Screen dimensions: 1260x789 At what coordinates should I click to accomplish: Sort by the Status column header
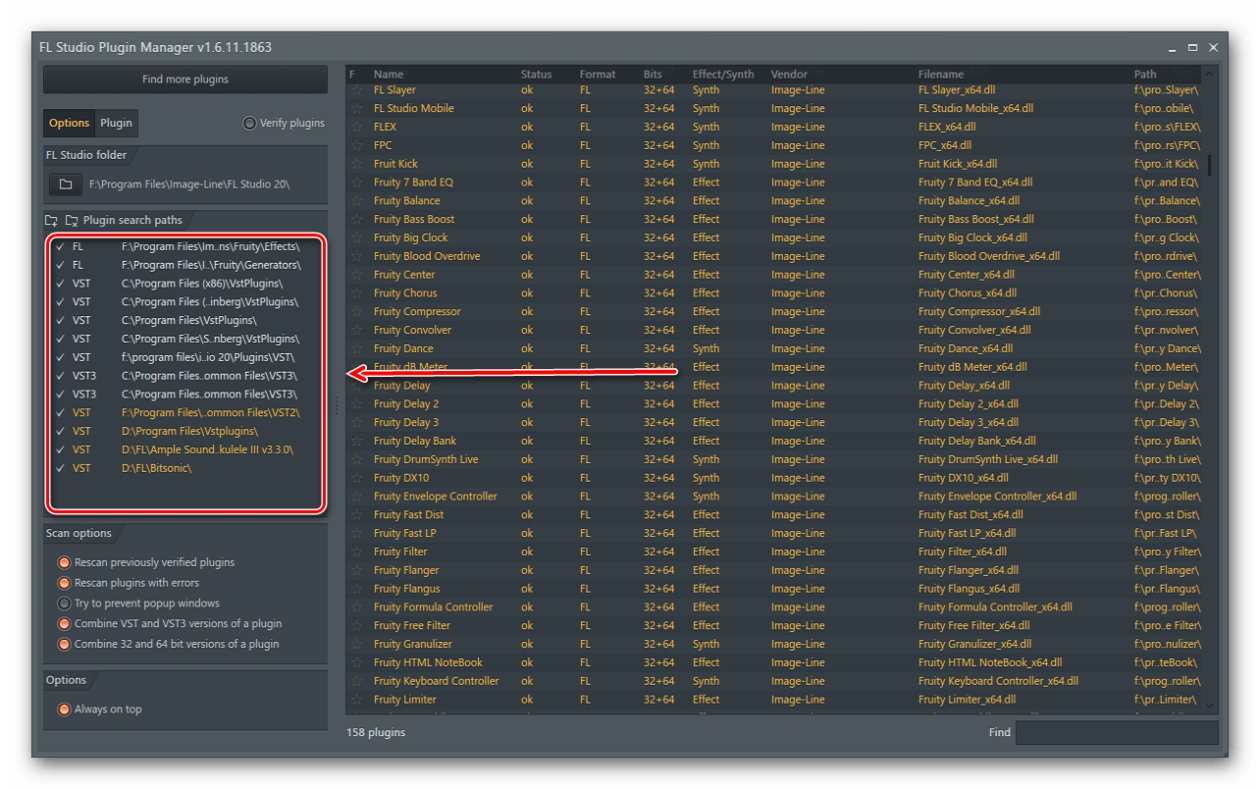[536, 74]
